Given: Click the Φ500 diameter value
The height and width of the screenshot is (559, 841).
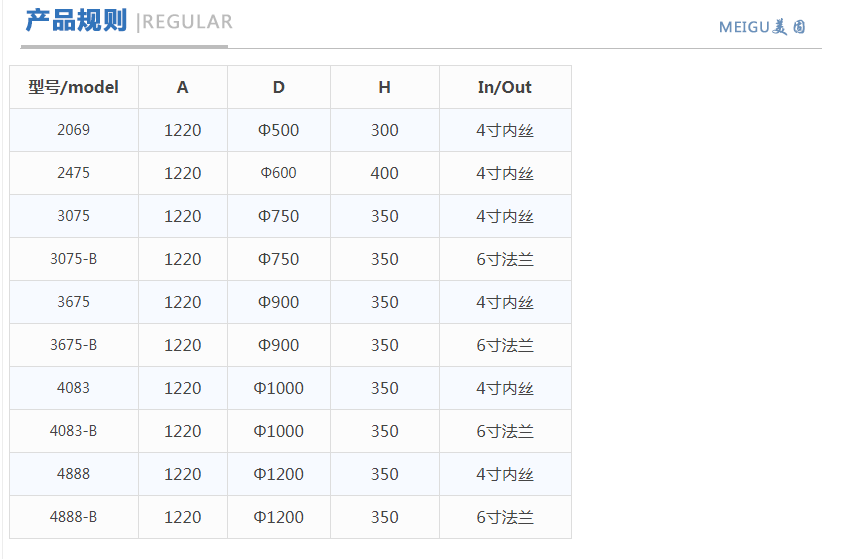Looking at the screenshot, I should coord(279,130).
